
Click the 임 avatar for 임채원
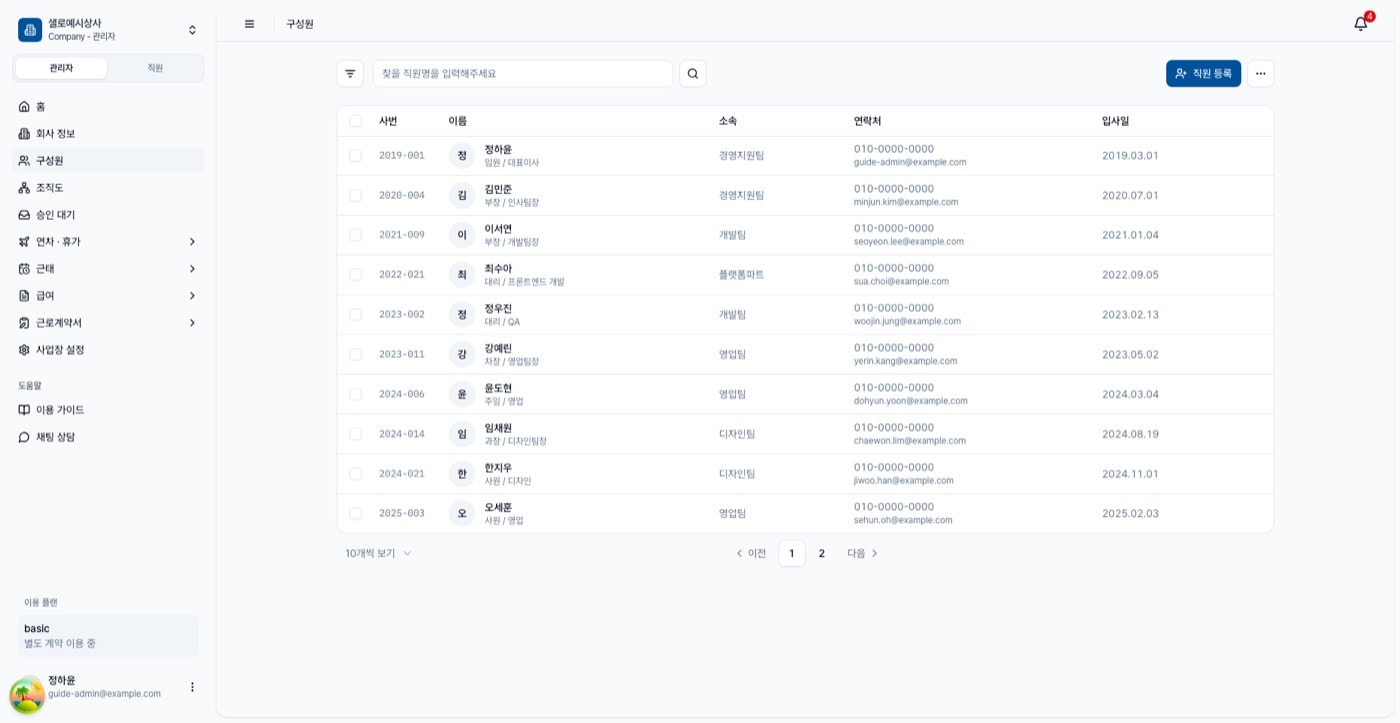462,434
